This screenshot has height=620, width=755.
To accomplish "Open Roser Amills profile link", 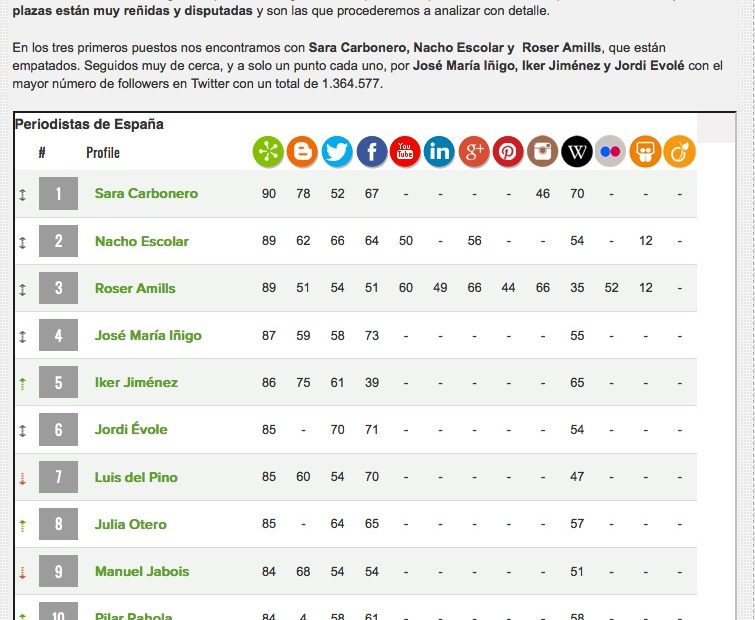I will coord(135,288).
